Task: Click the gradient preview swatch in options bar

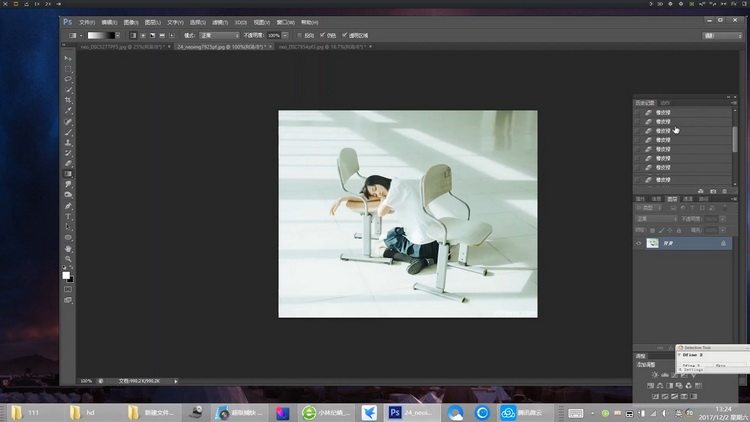Action: [101, 35]
